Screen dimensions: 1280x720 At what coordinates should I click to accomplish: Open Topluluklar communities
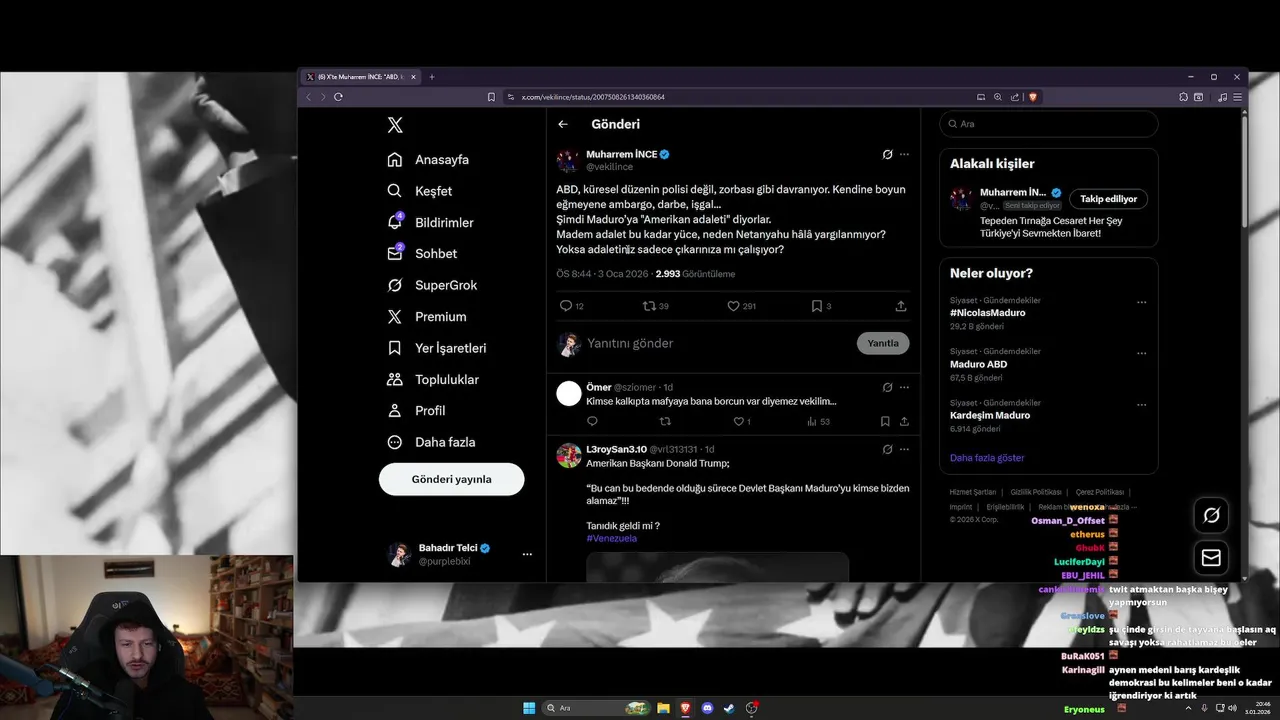(433, 380)
